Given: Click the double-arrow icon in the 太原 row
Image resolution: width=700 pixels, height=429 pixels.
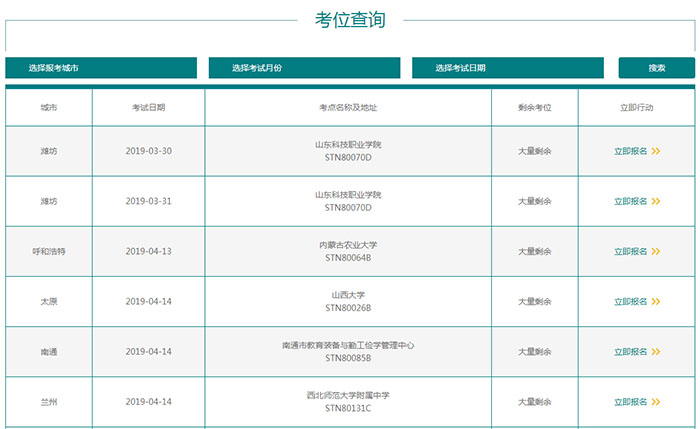Looking at the screenshot, I should [656, 302].
